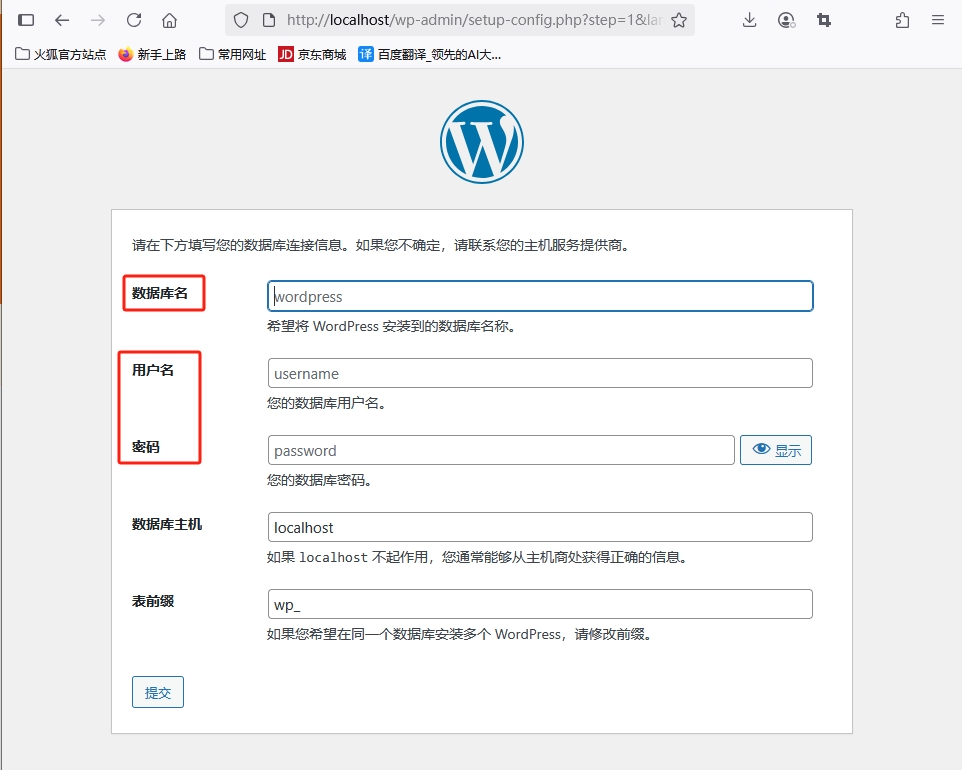Click the password input field
Screen dimensions: 962x770
pyautogui.click(x=501, y=450)
